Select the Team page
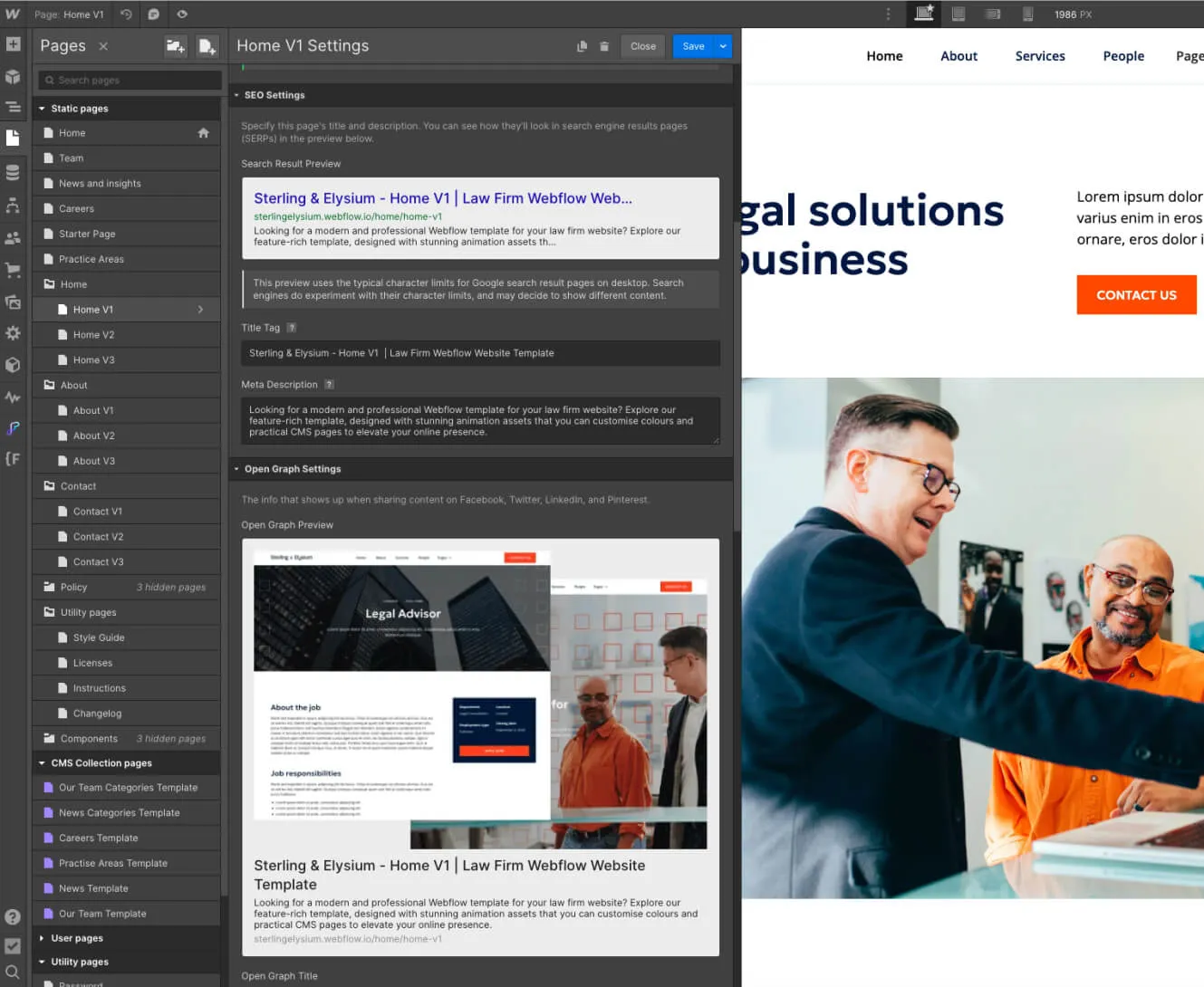 tap(126, 158)
